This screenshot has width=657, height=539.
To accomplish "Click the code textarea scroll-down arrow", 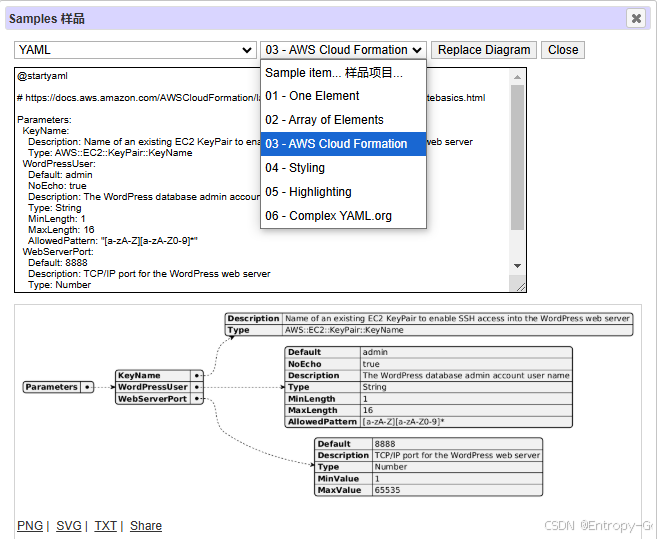I will (x=517, y=266).
